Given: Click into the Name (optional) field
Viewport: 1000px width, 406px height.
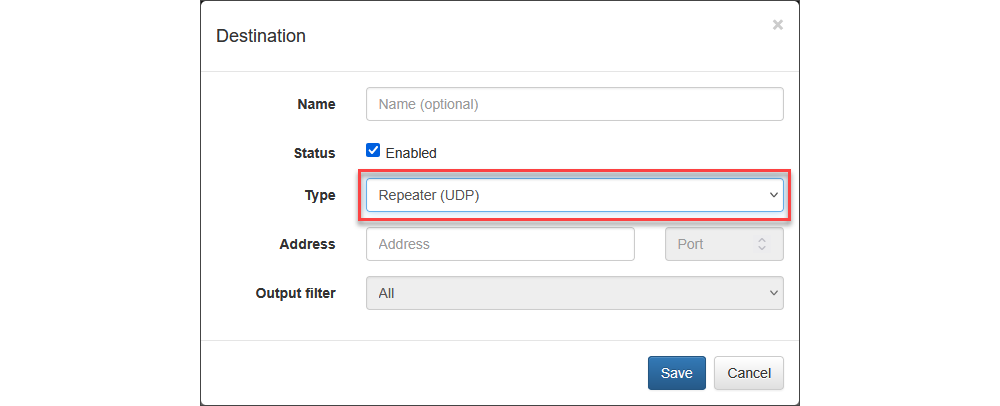Looking at the screenshot, I should click(574, 104).
